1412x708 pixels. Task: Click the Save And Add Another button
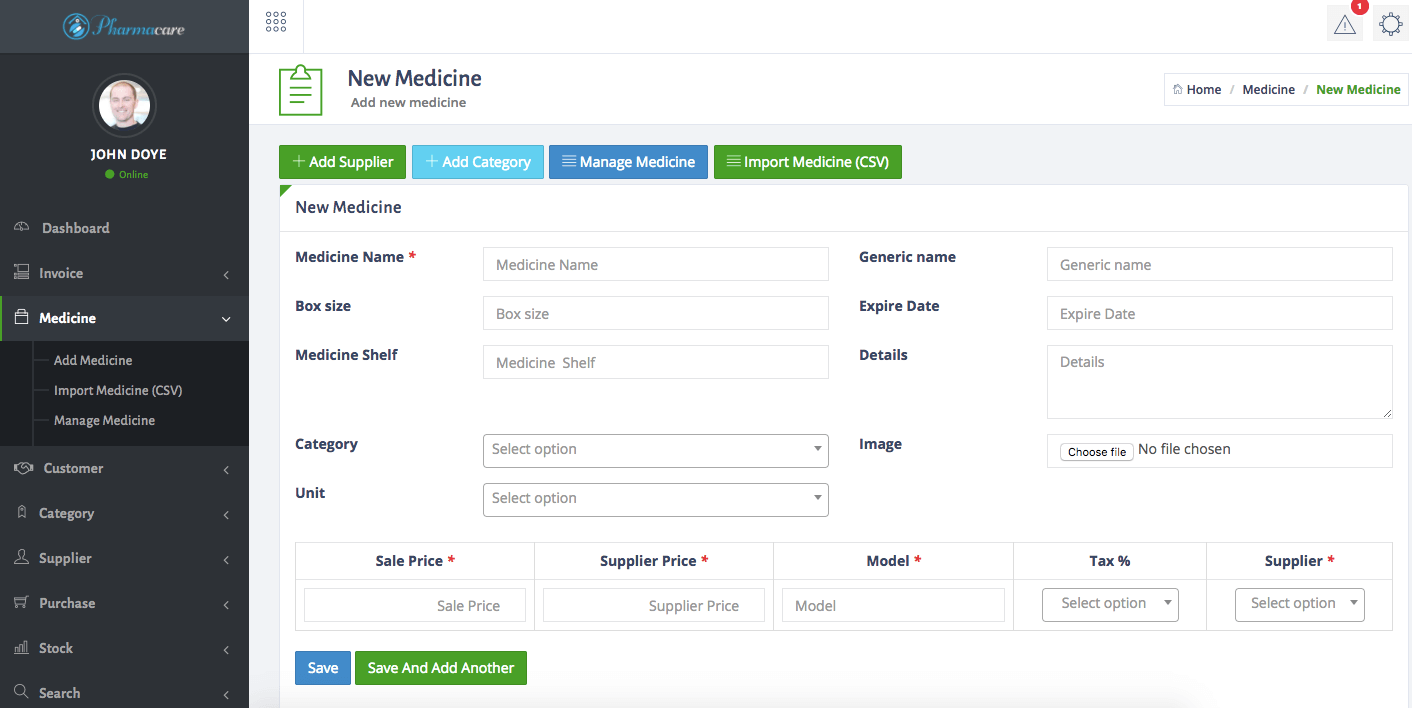[441, 667]
